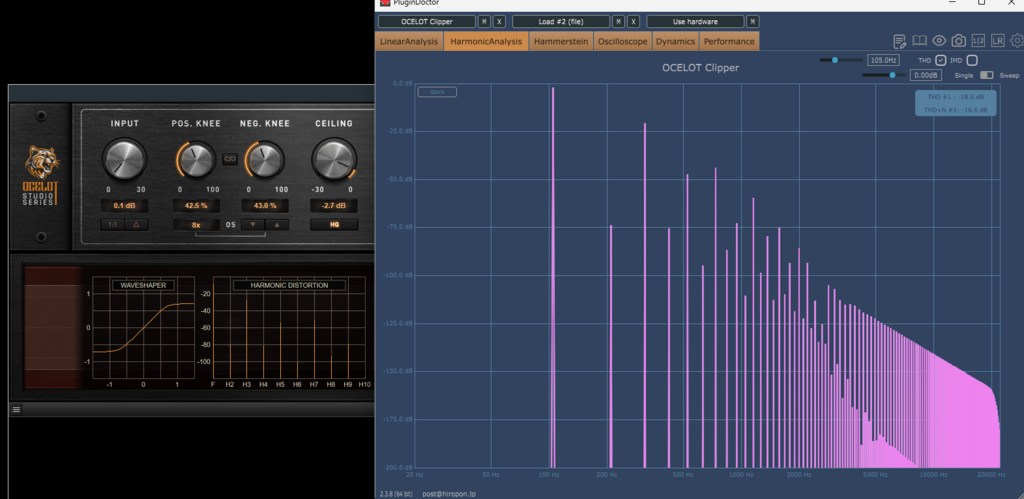Enable the THD checkbox
1024x499 pixels.
pyautogui.click(x=940, y=60)
